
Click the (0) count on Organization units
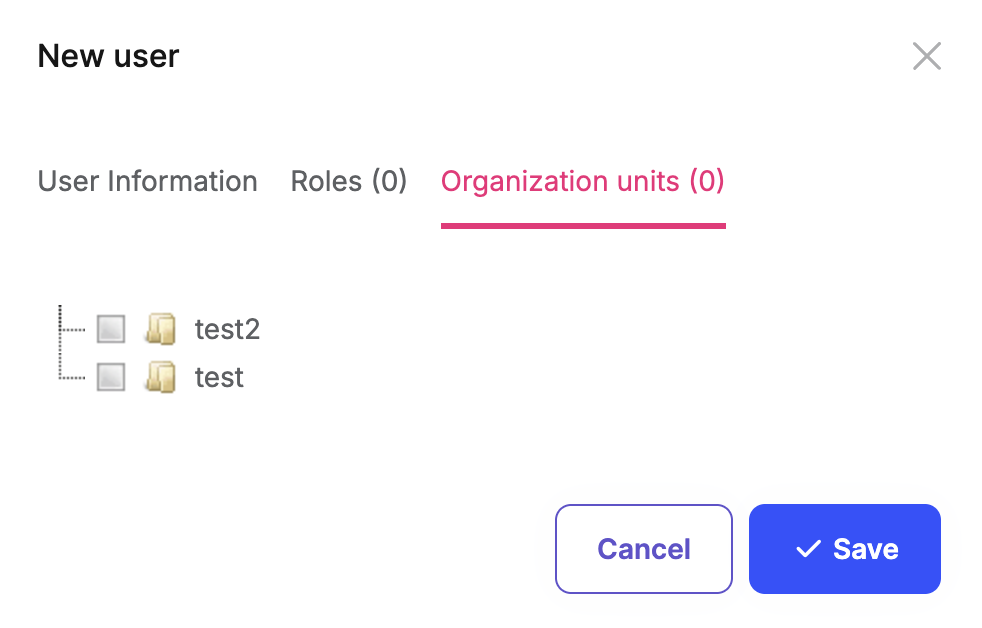click(x=706, y=181)
